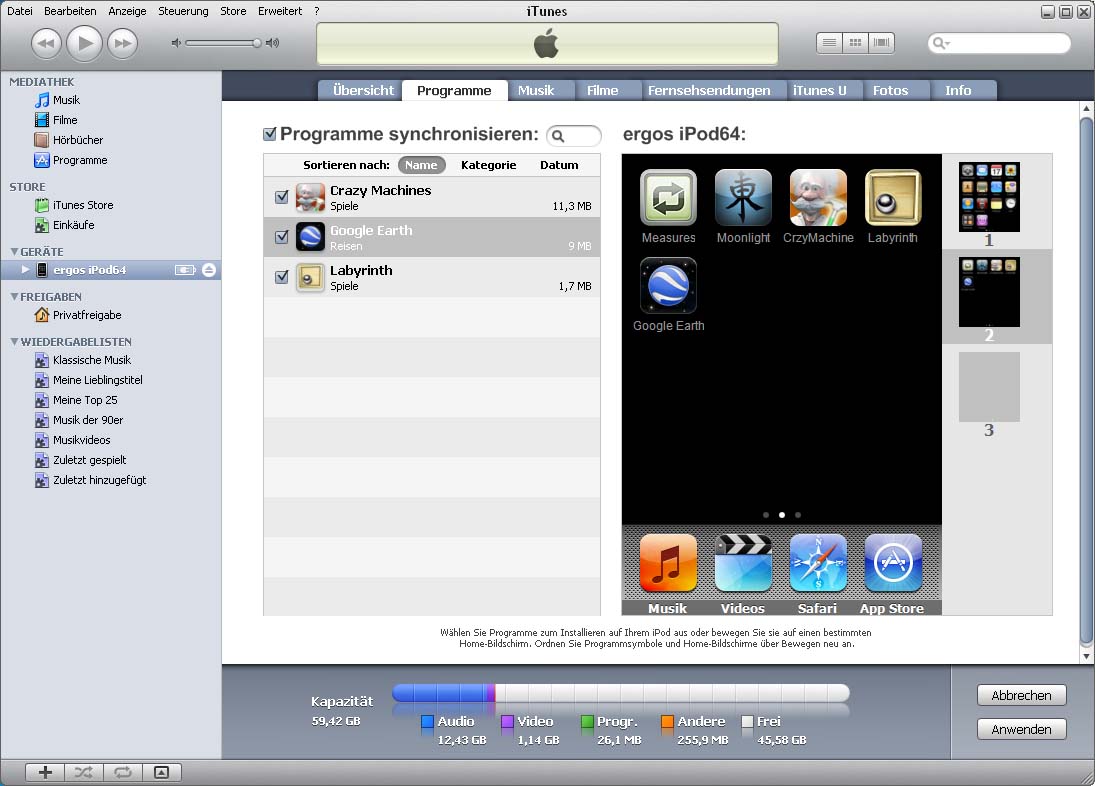Eject ergos iPod64 with the eject icon
The width and height of the screenshot is (1095, 786).
[209, 270]
